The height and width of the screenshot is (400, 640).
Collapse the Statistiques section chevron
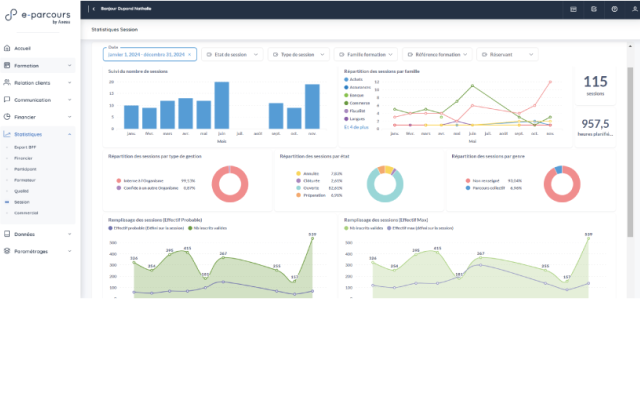point(69,134)
